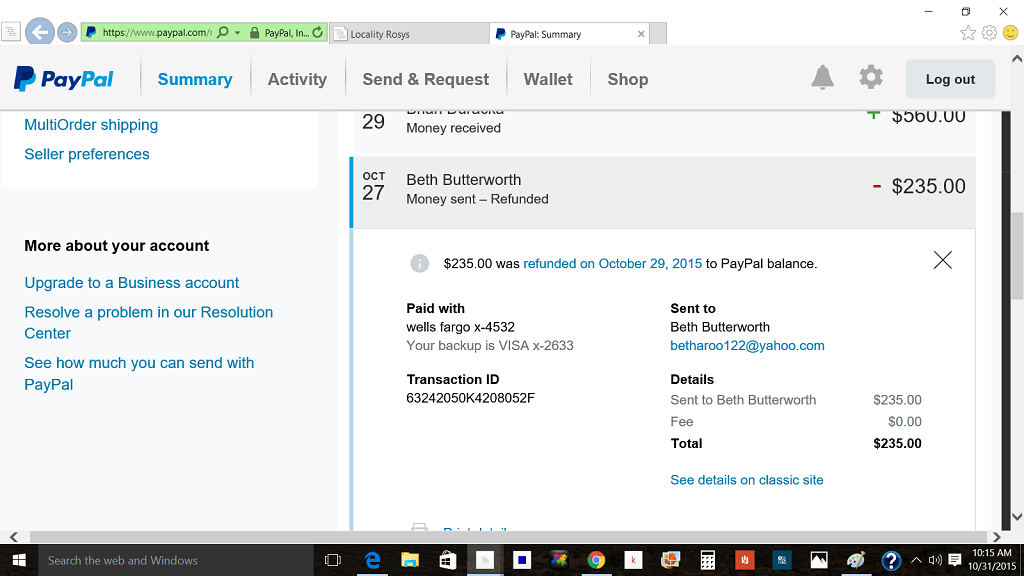Open the Help question-mark taskbar icon
The width and height of the screenshot is (1024, 576).
tap(891, 560)
